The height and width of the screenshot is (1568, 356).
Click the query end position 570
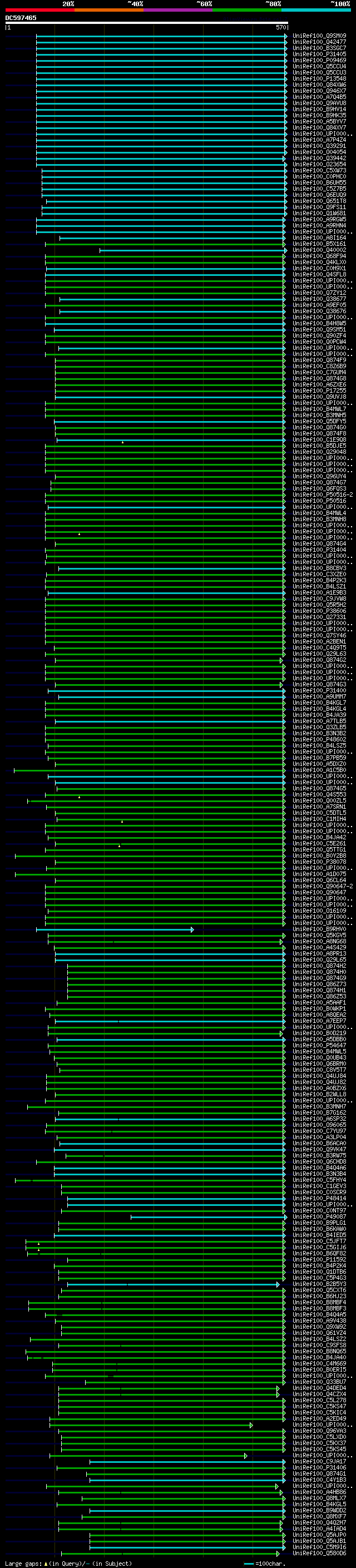[x=281, y=27]
